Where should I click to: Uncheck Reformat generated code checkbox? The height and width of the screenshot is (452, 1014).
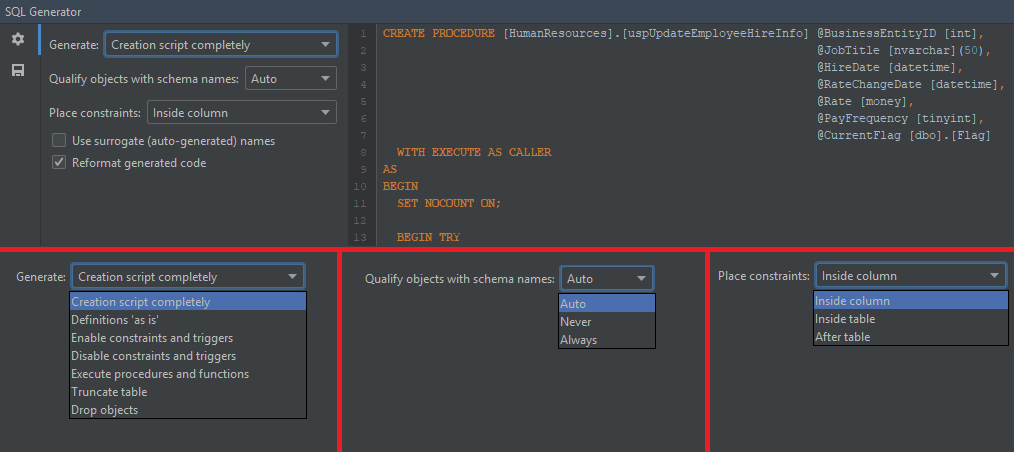pyautogui.click(x=59, y=162)
